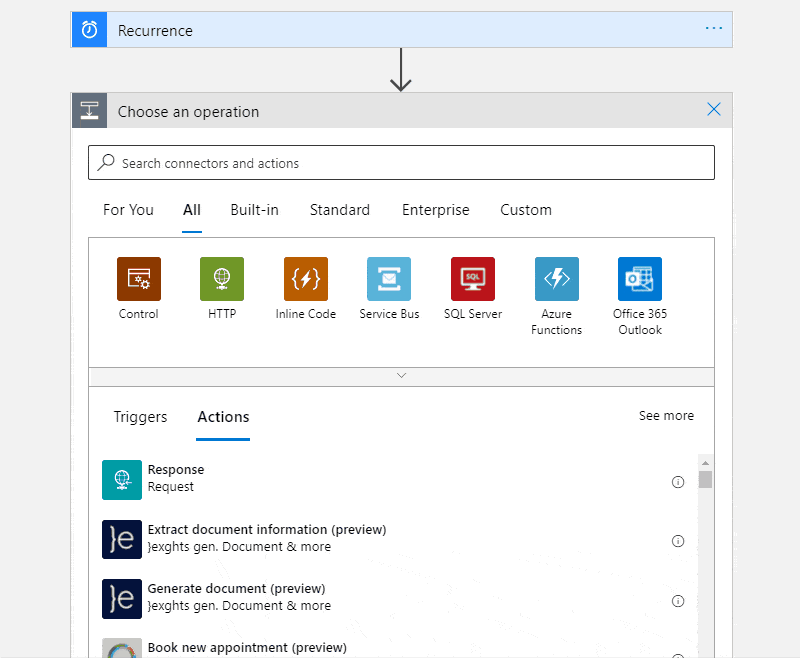800x658 pixels.
Task: Click the Response Request action icon
Action: 122,480
